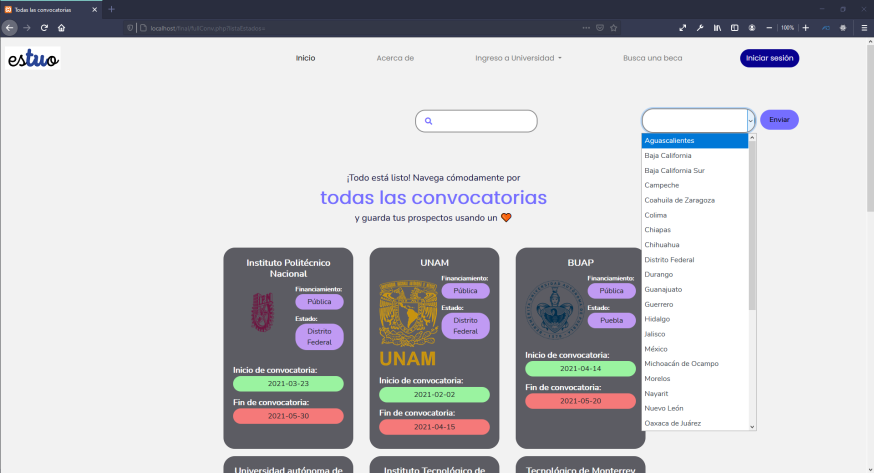Click the BUAP crest image
Image resolution: width=874 pixels, height=473 pixels.
[554, 310]
